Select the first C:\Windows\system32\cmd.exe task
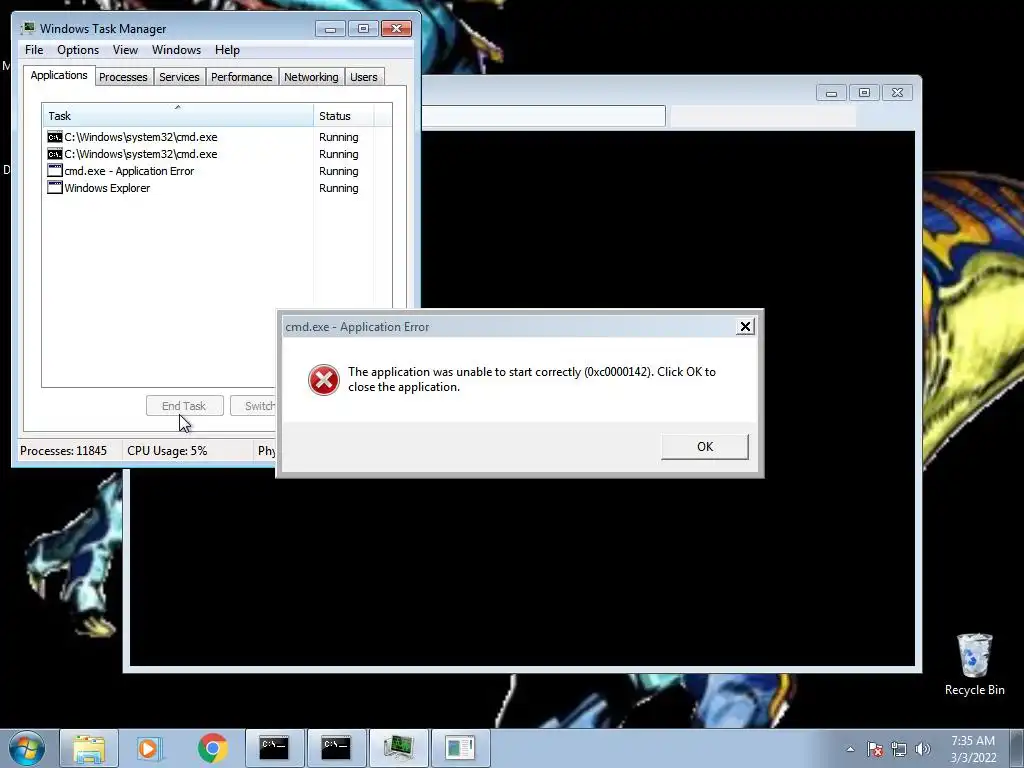This screenshot has height=768, width=1024. (217, 137)
